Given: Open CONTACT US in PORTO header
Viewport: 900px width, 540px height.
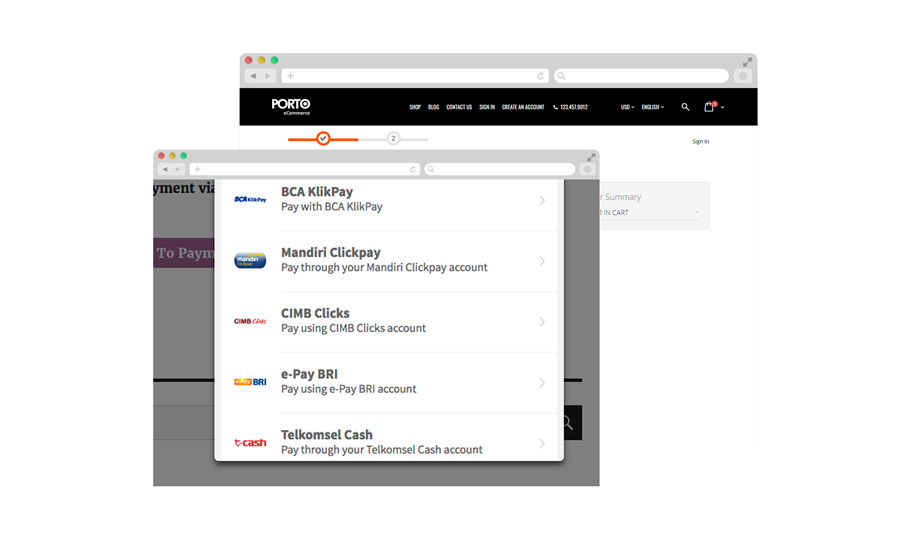Looking at the screenshot, I should (459, 107).
